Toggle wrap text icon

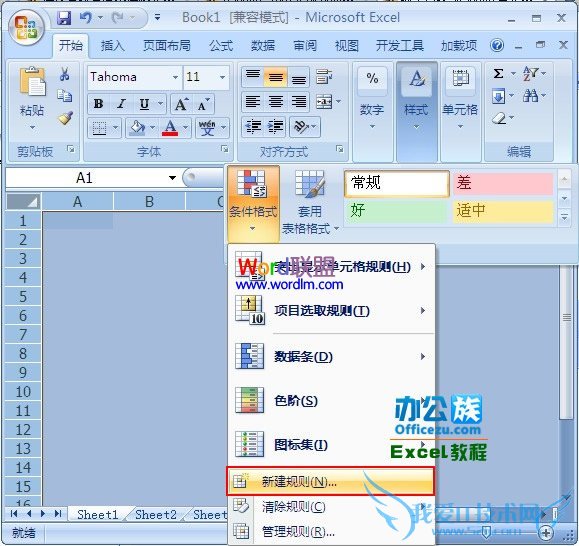[x=324, y=76]
